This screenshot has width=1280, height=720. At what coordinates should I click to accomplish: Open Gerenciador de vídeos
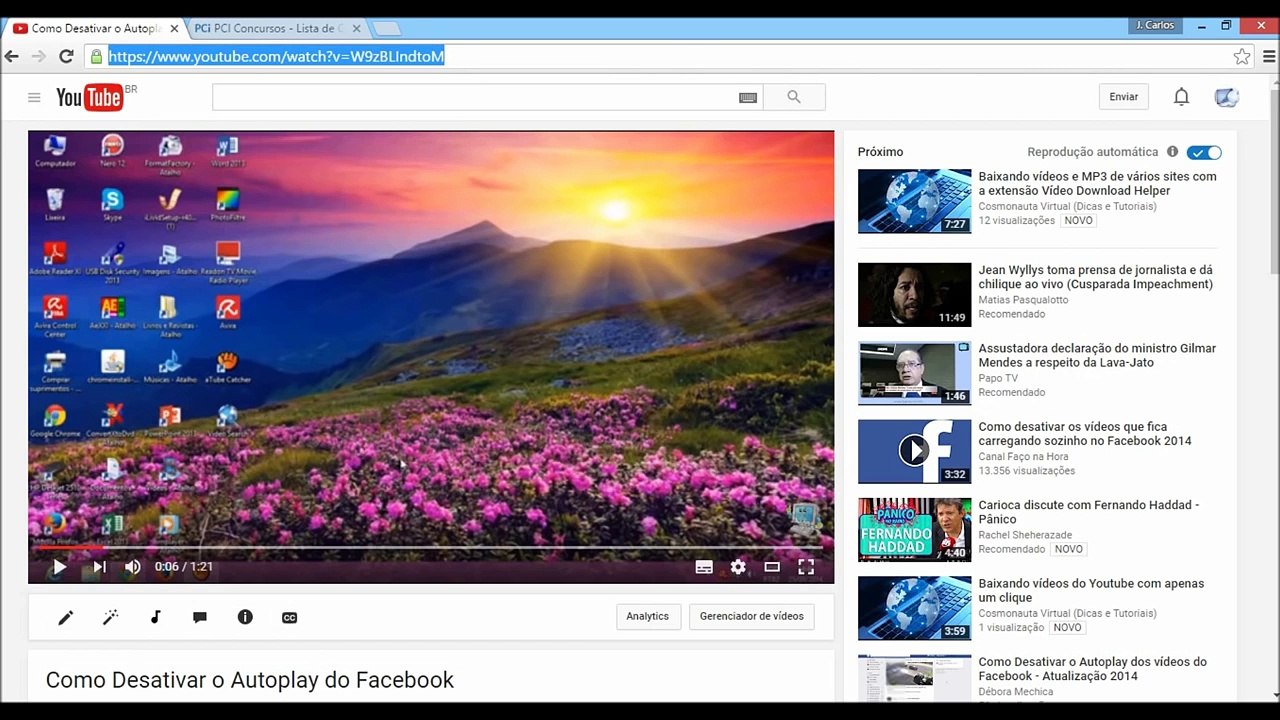752,616
